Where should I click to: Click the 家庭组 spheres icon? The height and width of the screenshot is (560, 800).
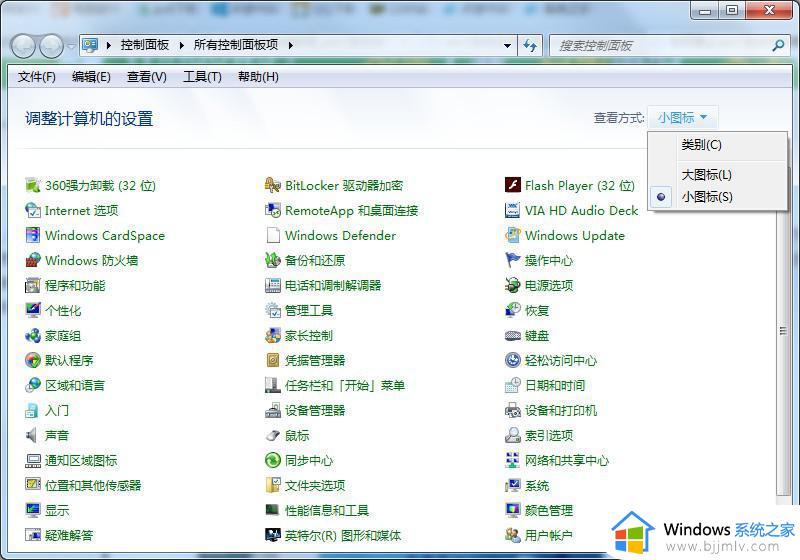click(x=33, y=335)
